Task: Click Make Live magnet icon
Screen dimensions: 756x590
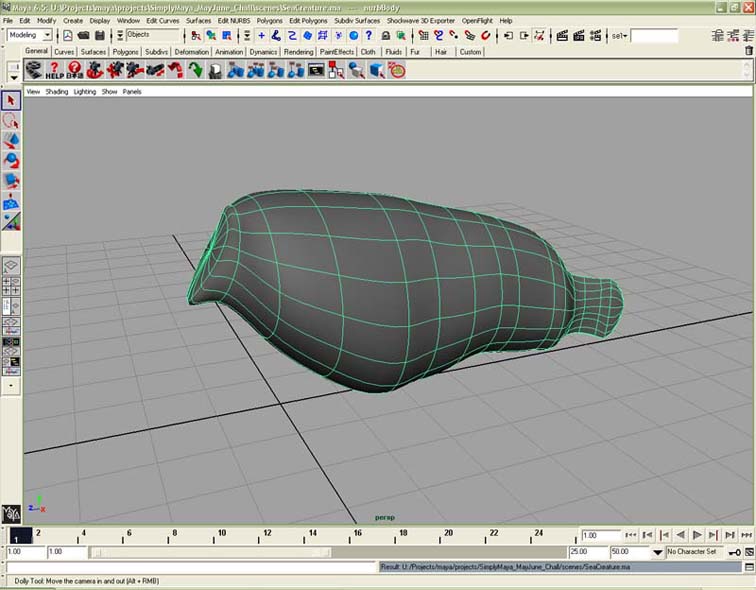Action: click(x=486, y=36)
